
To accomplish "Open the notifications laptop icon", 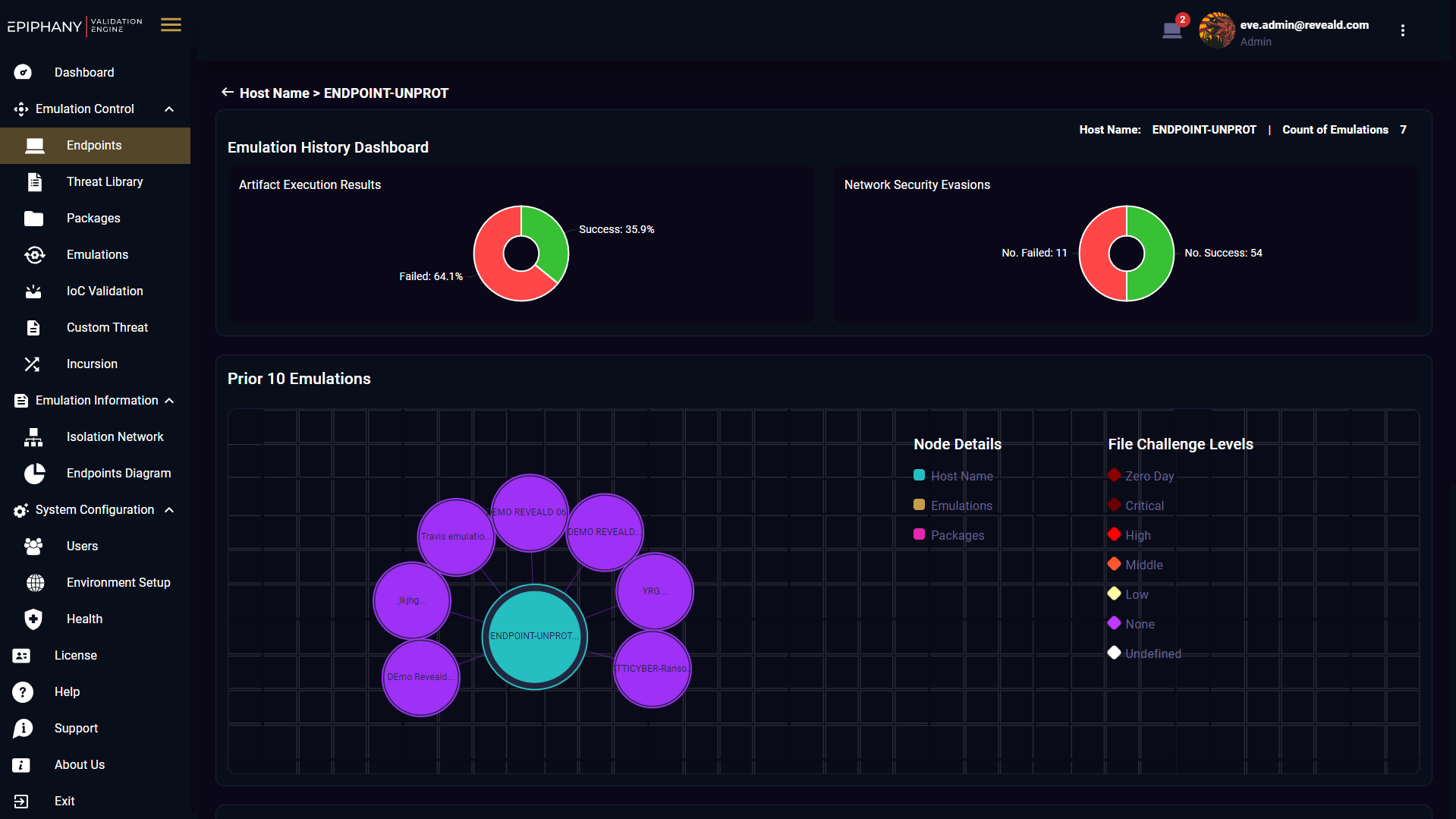I will tap(1171, 30).
